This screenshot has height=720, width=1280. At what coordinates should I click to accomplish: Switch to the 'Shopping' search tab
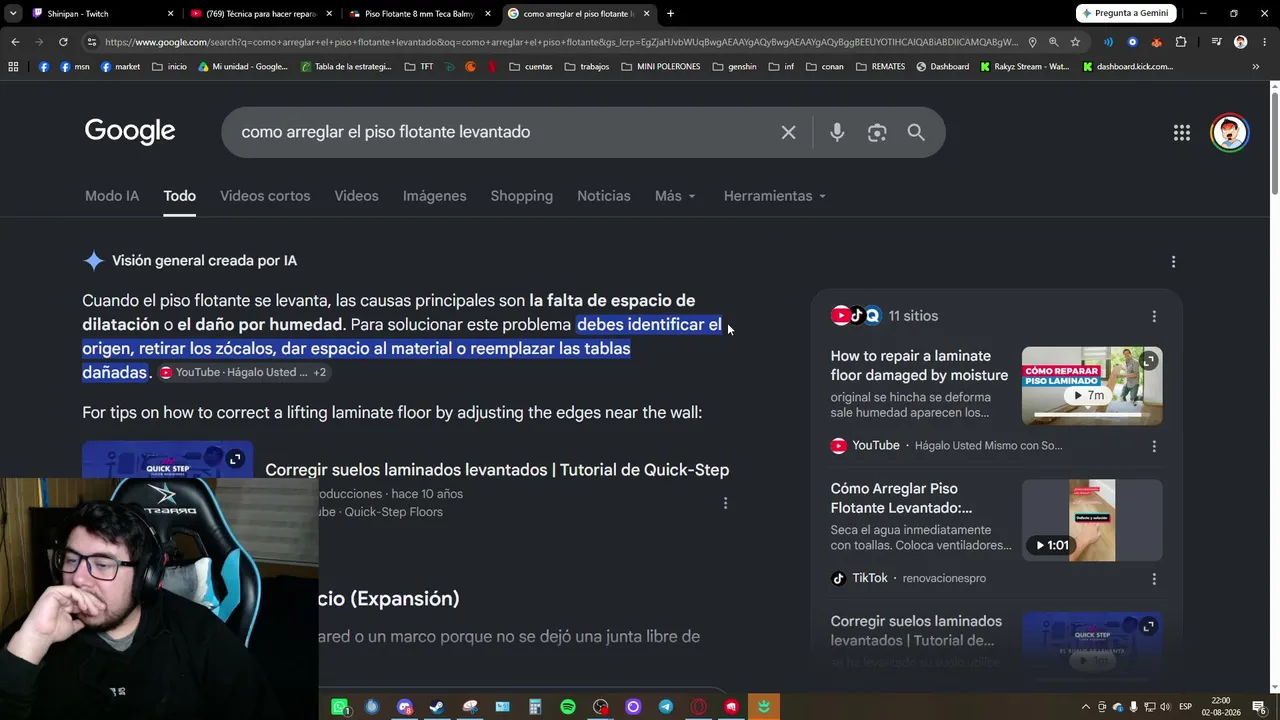pyautogui.click(x=521, y=196)
